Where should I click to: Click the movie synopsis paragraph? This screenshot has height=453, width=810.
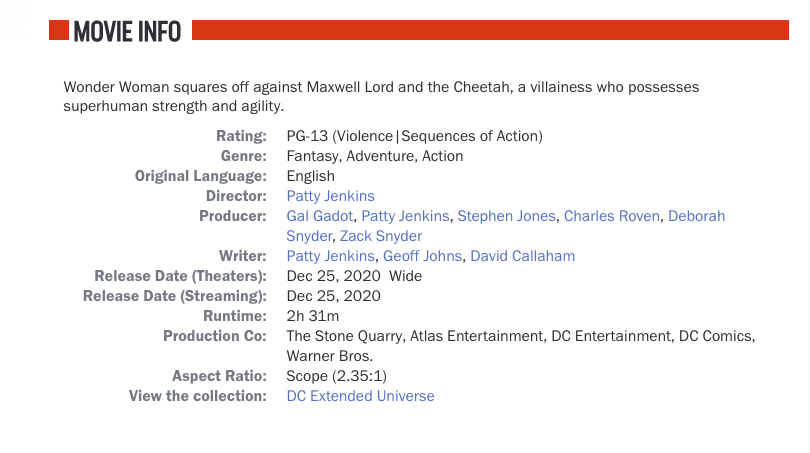pyautogui.click(x=381, y=97)
